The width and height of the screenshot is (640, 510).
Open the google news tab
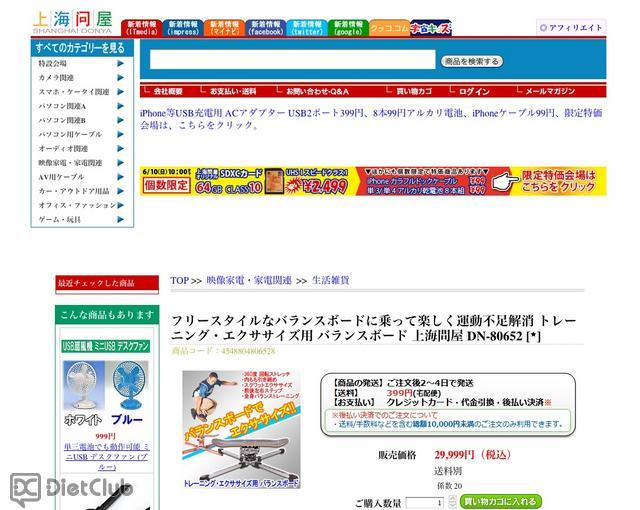coord(348,28)
